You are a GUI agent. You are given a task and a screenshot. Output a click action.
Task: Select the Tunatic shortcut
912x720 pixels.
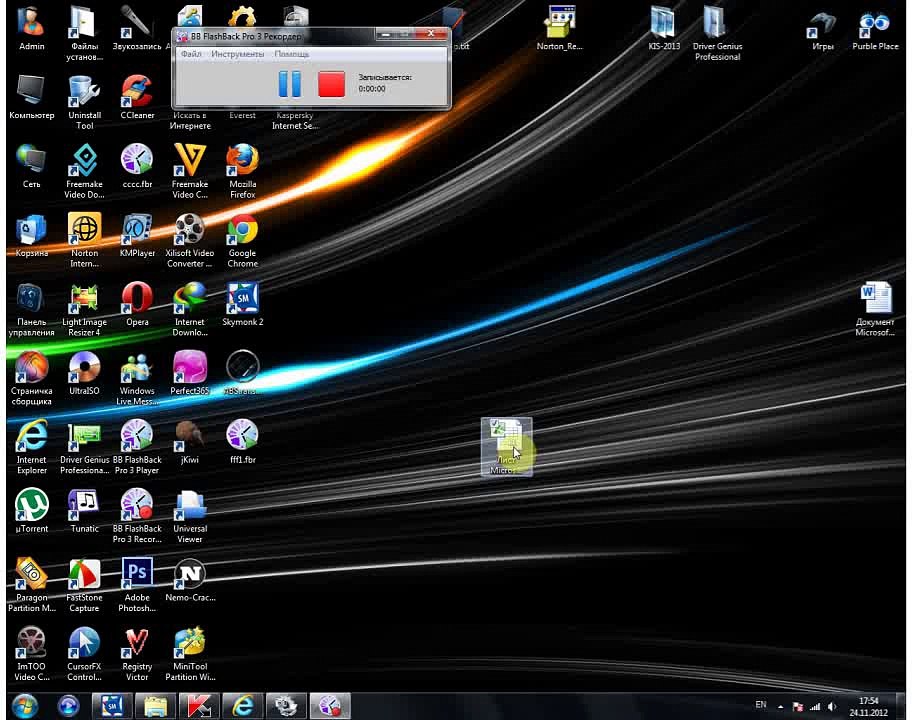[x=84, y=511]
